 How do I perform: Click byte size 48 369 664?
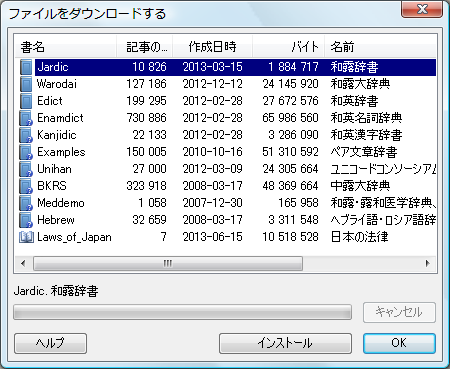(291, 186)
